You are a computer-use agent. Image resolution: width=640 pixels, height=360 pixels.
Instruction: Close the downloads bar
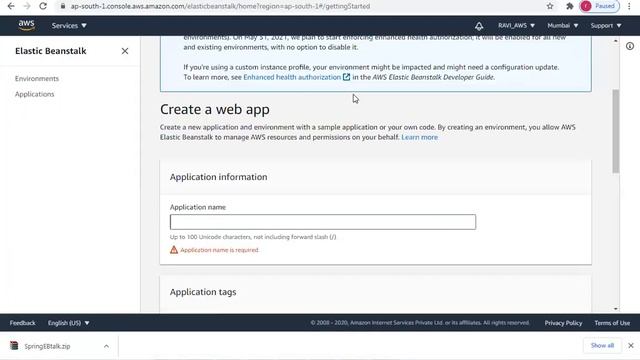tap(631, 345)
